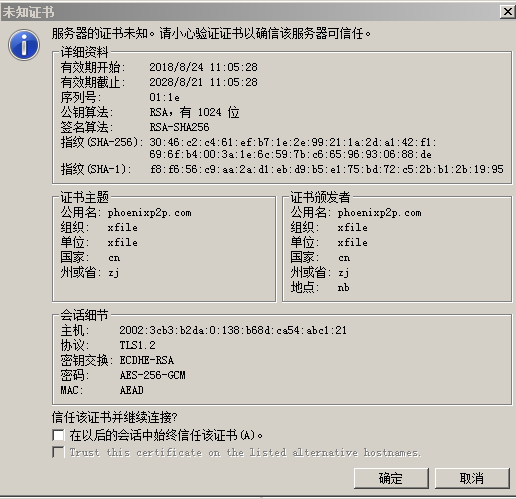516x499 pixels.
Task: Click cipher value AES-256-GCM
Action: [152, 375]
